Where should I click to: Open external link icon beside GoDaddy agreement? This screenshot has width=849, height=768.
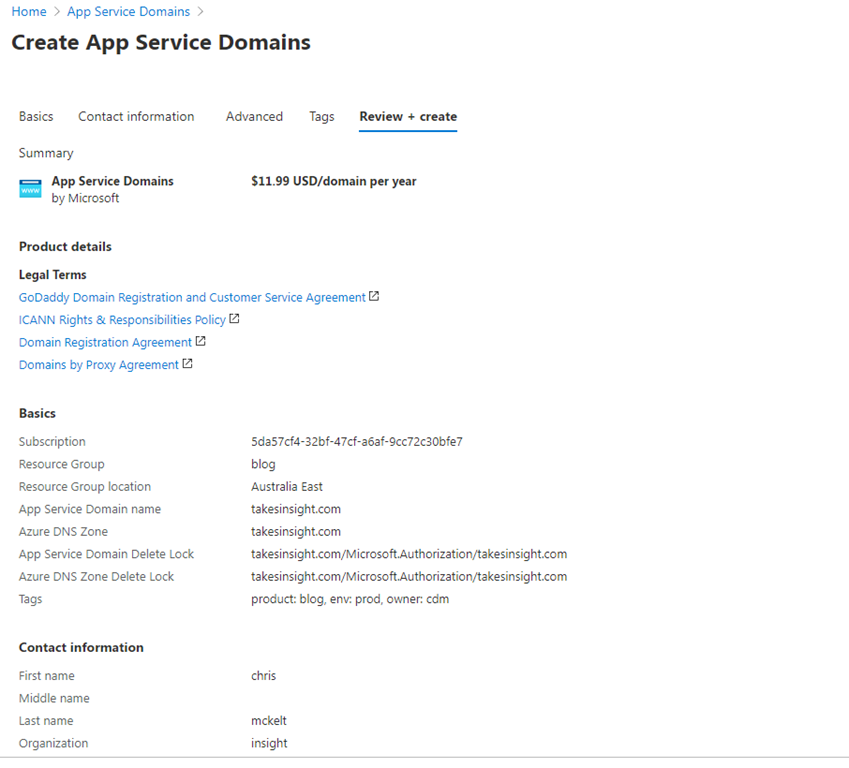pyautogui.click(x=374, y=296)
